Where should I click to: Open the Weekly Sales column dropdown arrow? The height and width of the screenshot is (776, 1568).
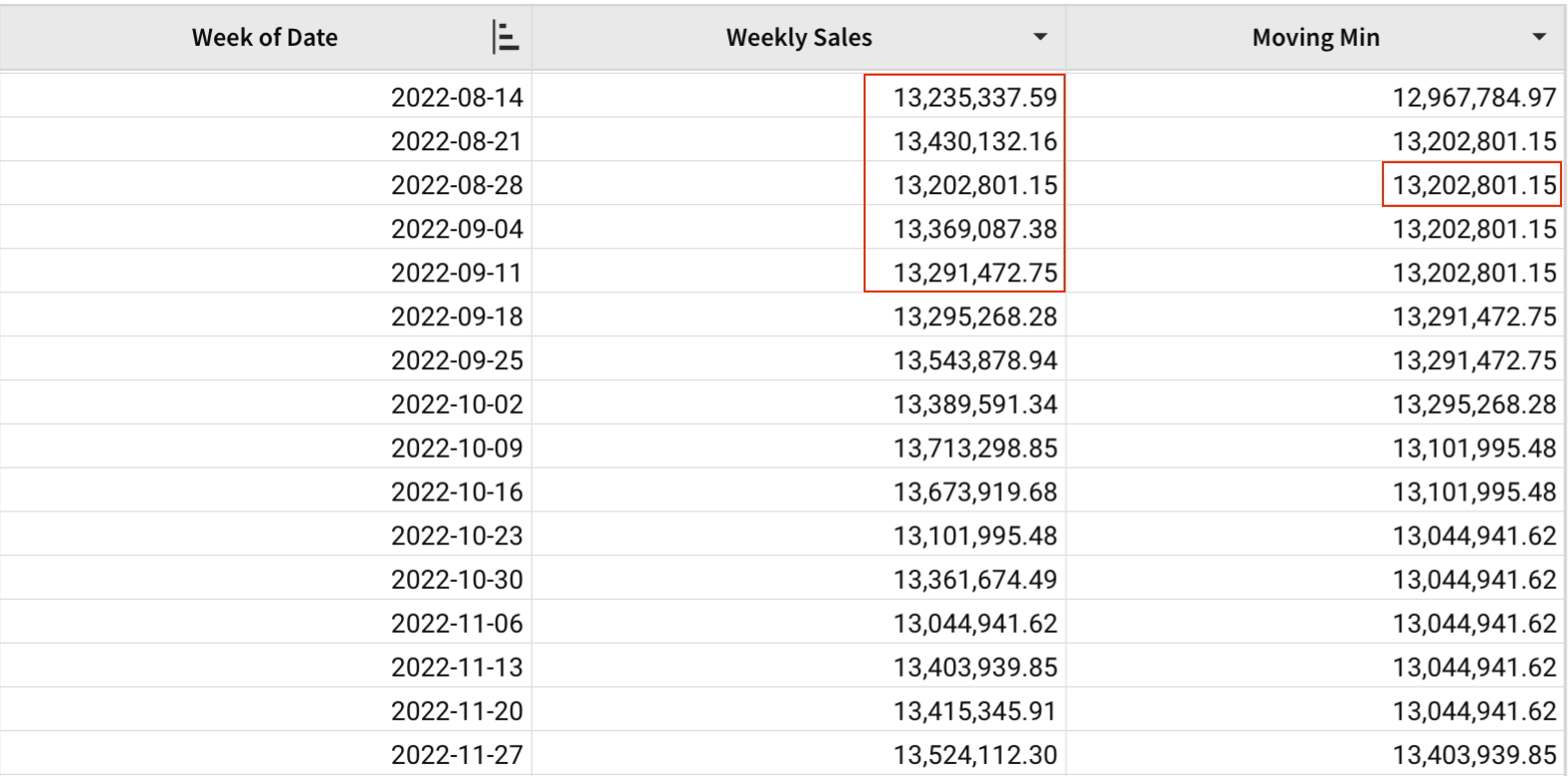(x=1040, y=38)
